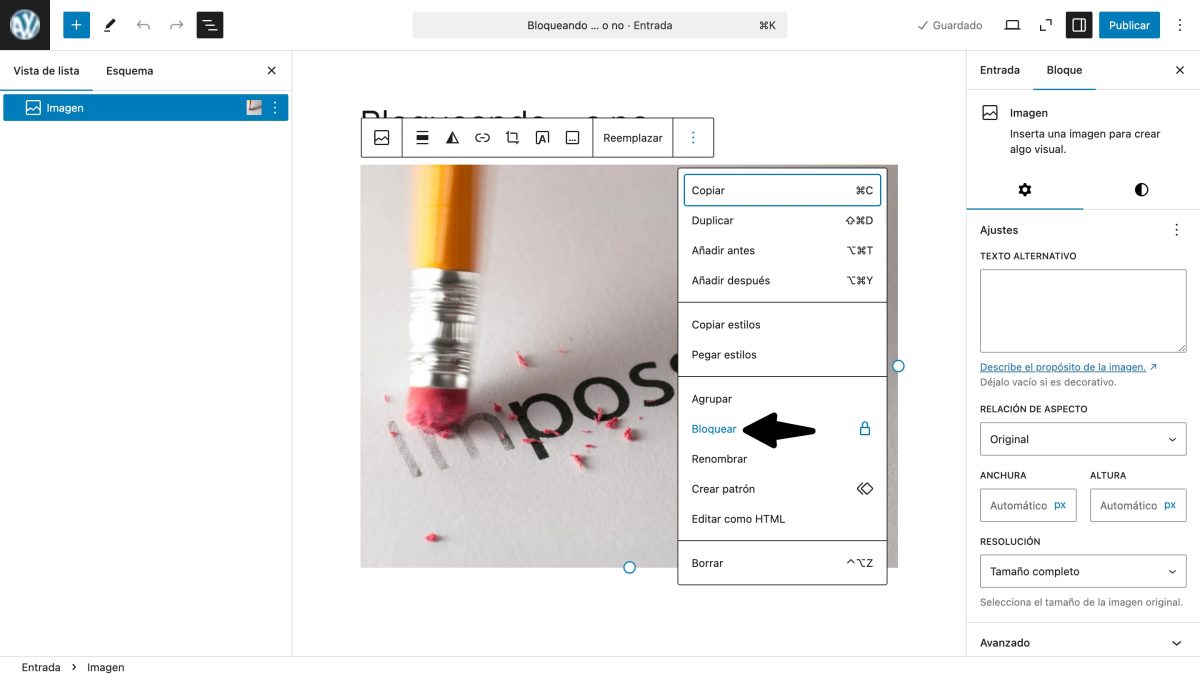Click inside the Texto alternativo field
Screen dimensions: 1200x677
[1082, 310]
